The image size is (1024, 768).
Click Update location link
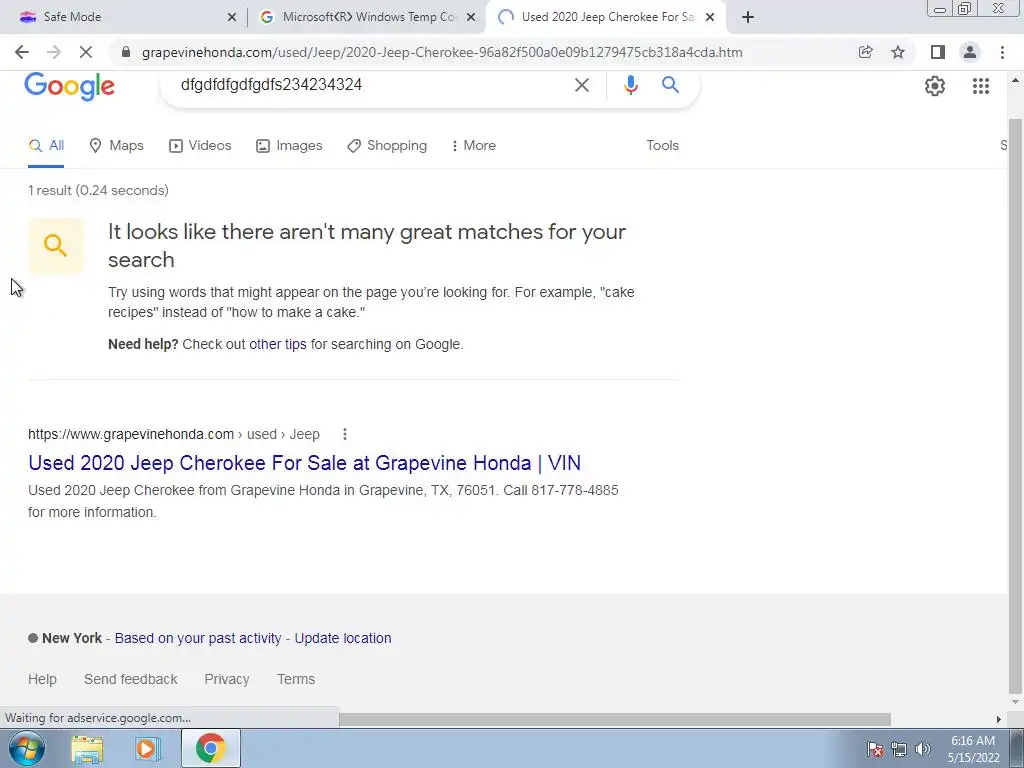click(x=343, y=638)
